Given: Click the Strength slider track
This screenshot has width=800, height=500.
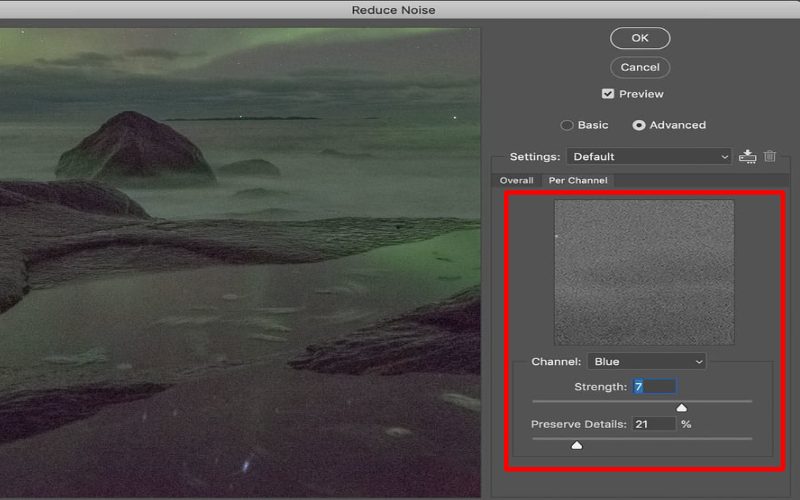Looking at the screenshot, I should (x=642, y=402).
